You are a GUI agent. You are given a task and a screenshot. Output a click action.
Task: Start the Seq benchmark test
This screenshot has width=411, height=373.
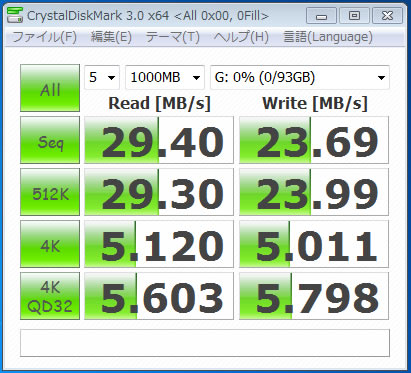coord(50,140)
